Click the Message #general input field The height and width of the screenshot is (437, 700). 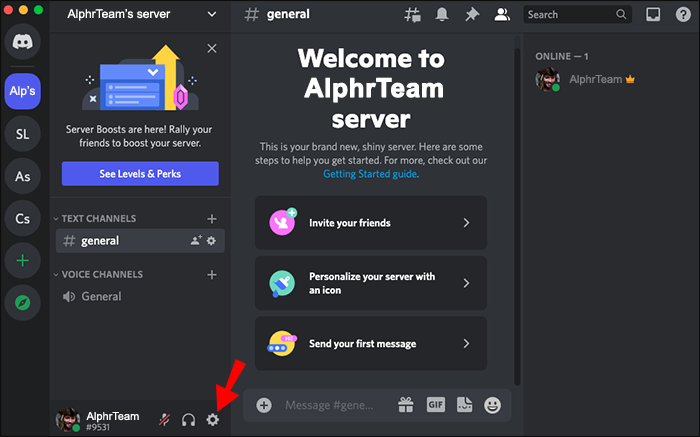(329, 405)
